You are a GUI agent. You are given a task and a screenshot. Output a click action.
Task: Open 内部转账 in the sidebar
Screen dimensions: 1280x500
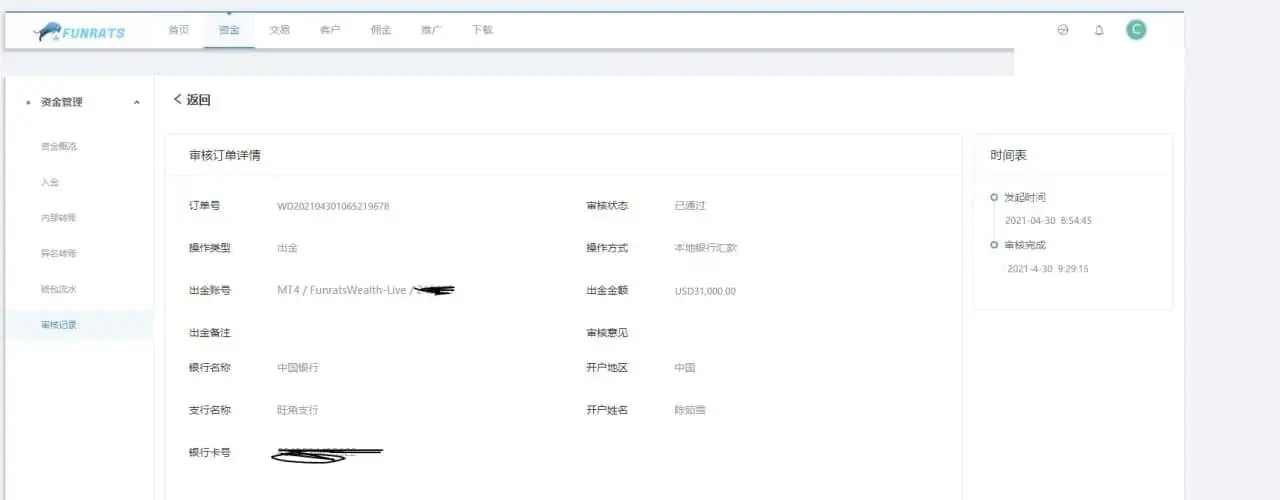click(x=59, y=217)
